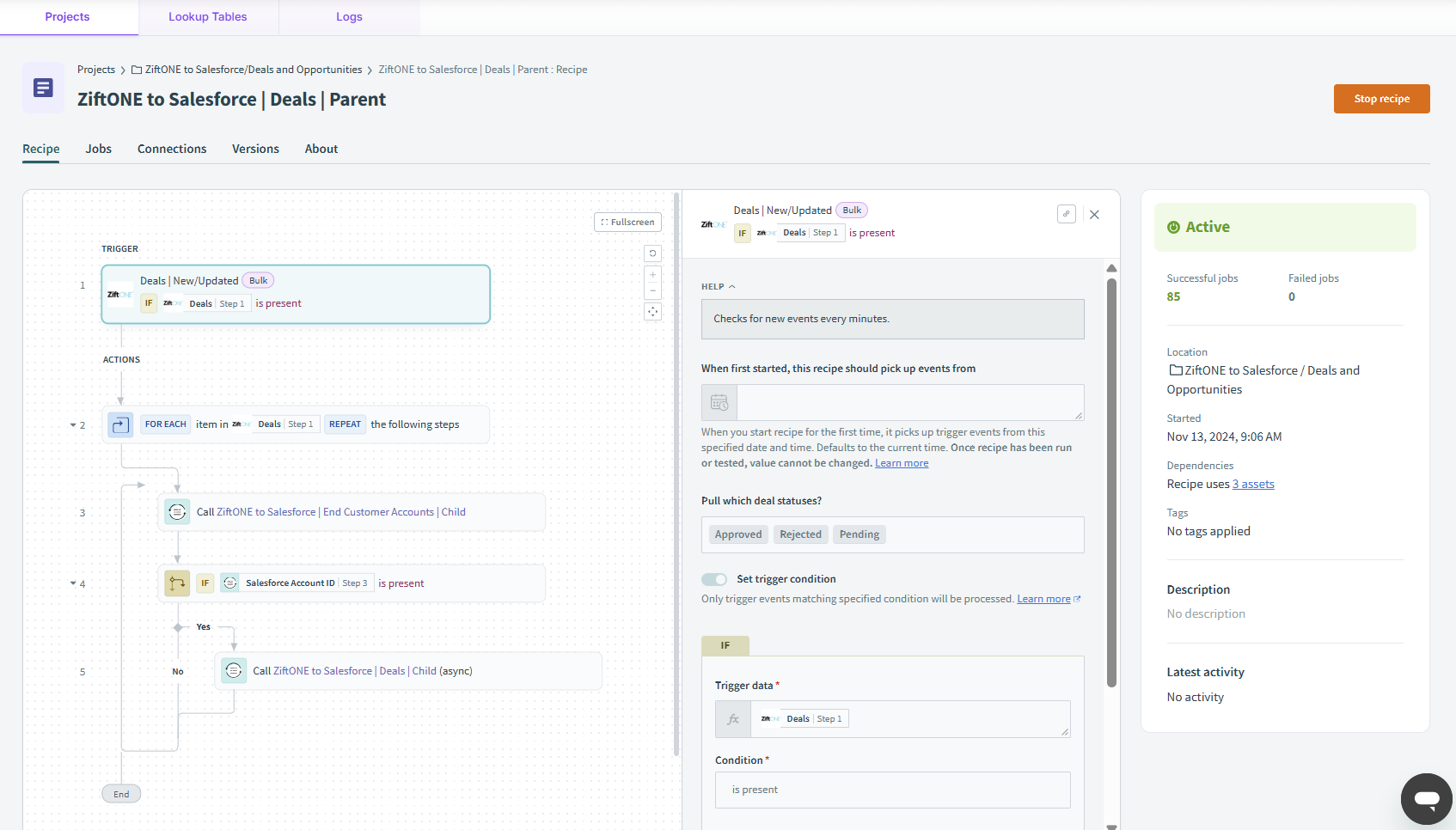Close the trigger details panel

1094,215
